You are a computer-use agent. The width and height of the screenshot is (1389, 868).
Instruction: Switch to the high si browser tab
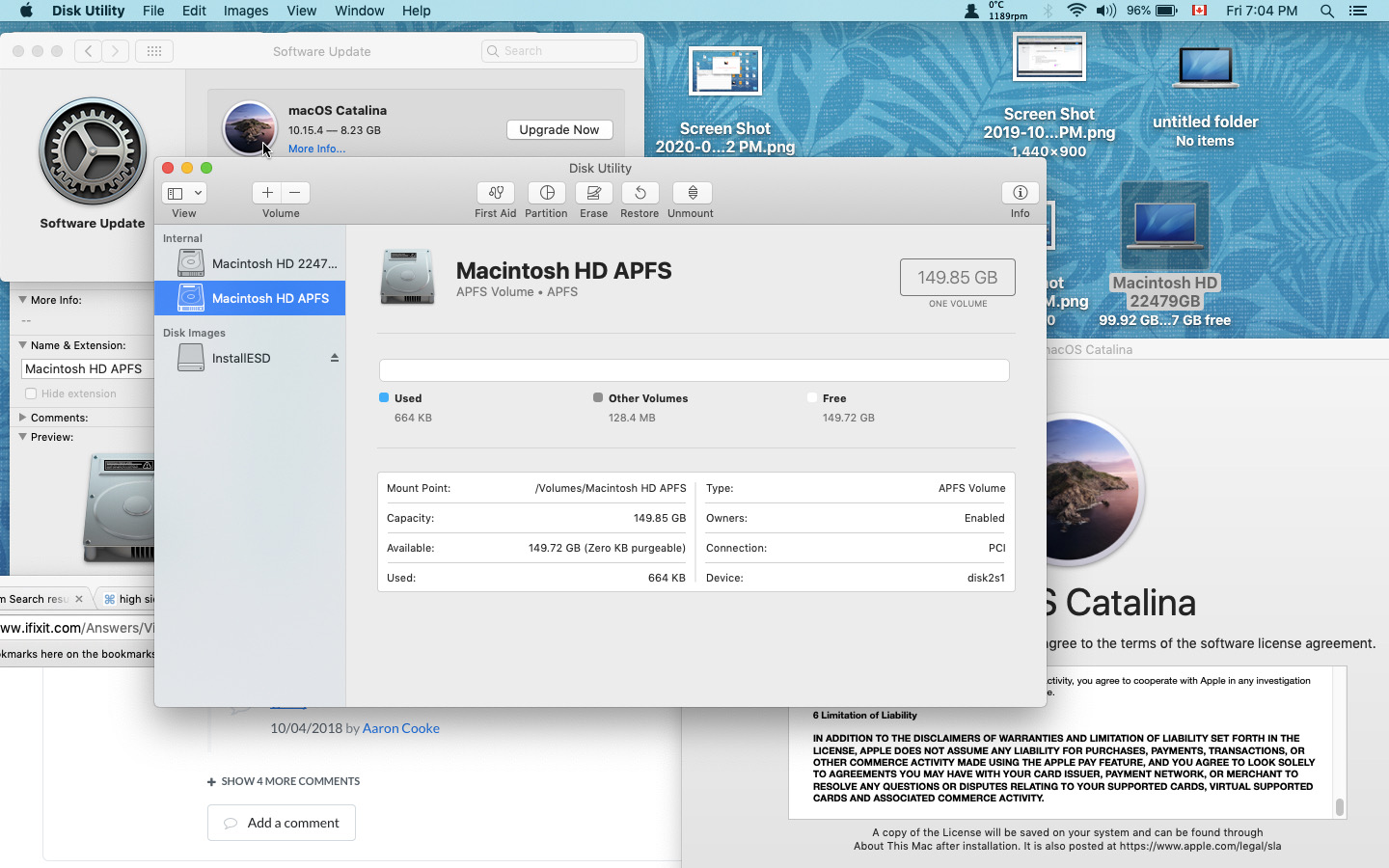129,599
